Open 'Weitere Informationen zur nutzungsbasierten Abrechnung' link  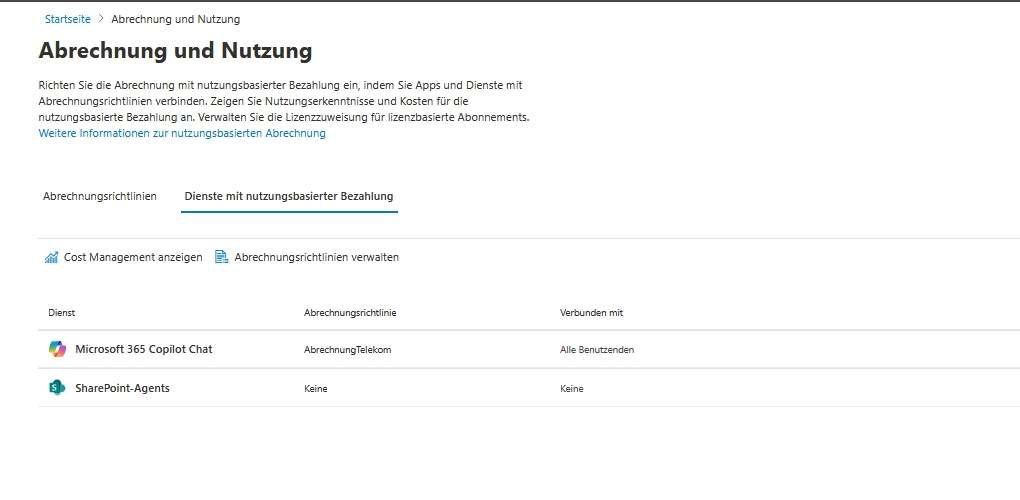click(x=182, y=133)
